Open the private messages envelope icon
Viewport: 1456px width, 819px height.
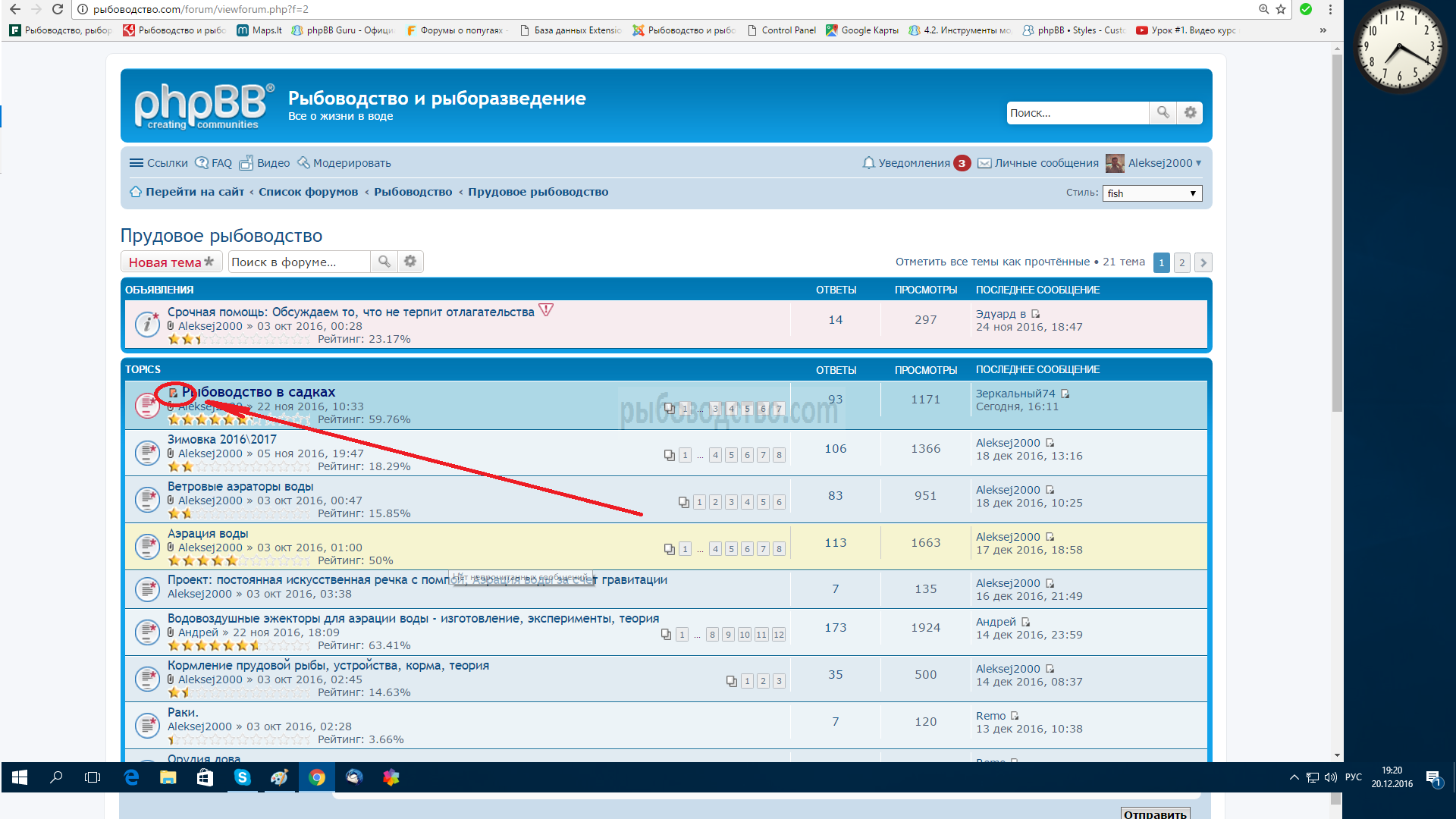pyautogui.click(x=984, y=163)
